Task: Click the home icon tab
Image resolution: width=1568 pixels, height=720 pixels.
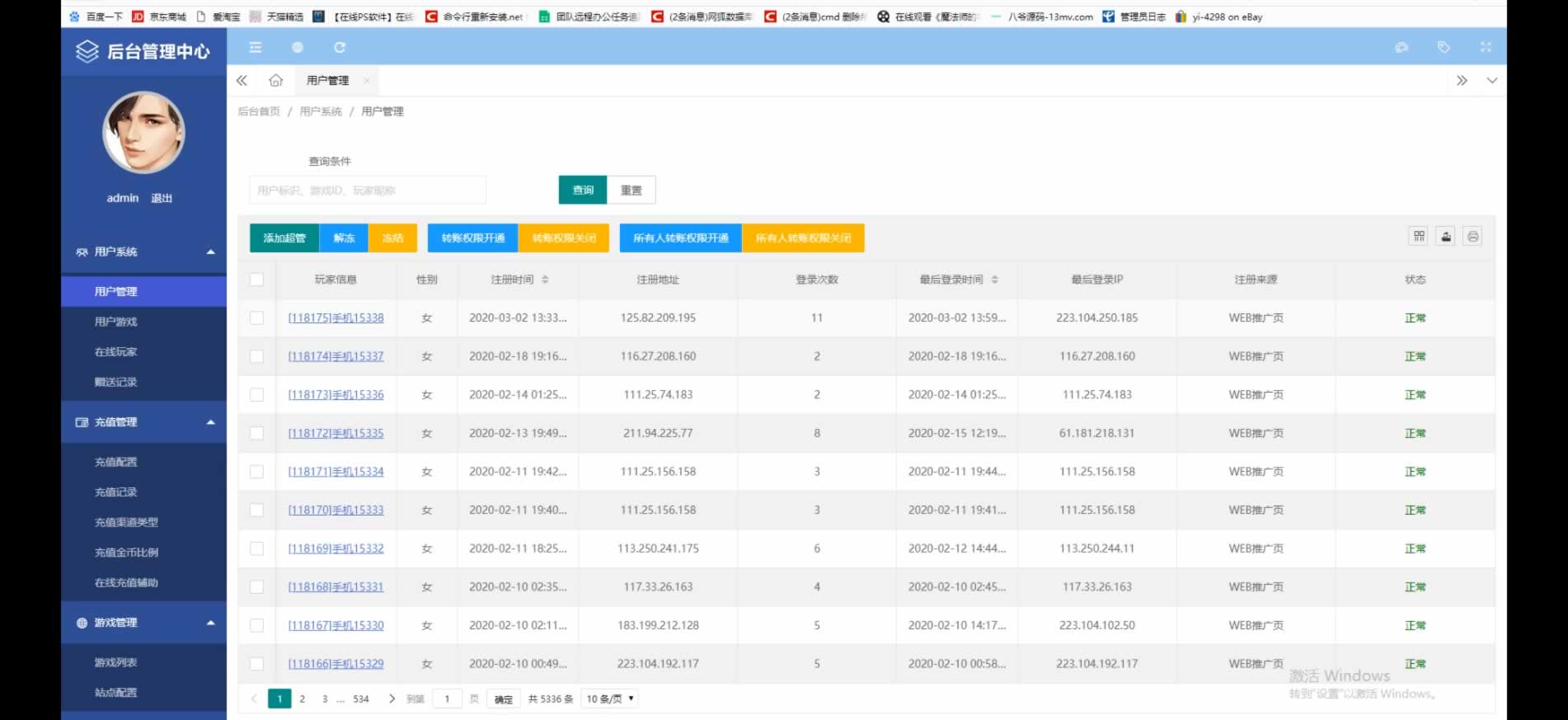Action: click(276, 81)
